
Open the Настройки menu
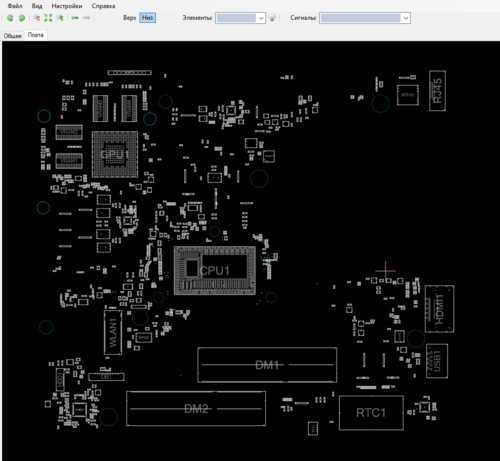tap(67, 6)
